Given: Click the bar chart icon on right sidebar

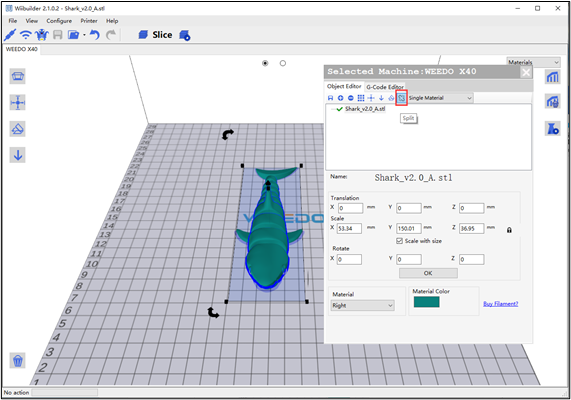Looking at the screenshot, I should click(x=552, y=77).
